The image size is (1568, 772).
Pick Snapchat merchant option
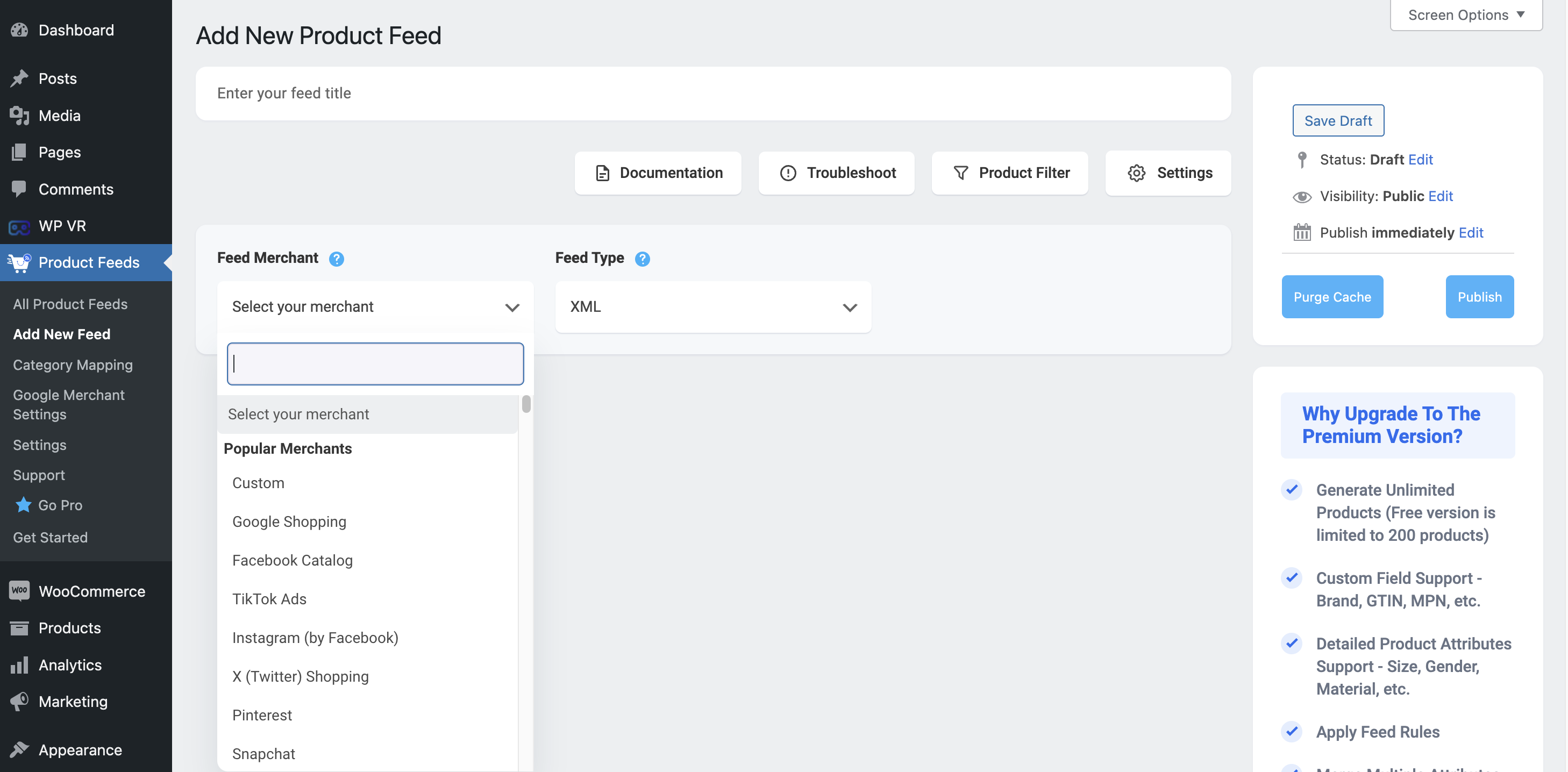pos(368,754)
